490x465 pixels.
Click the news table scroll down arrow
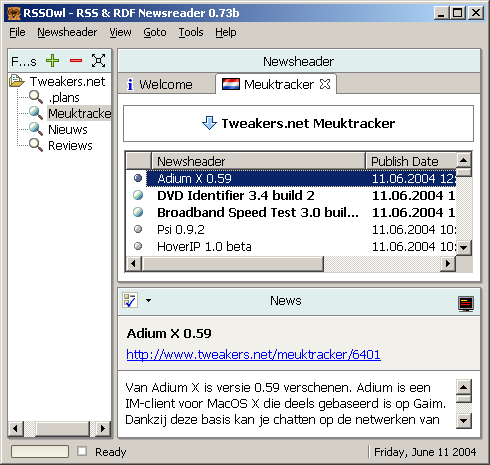(x=464, y=248)
